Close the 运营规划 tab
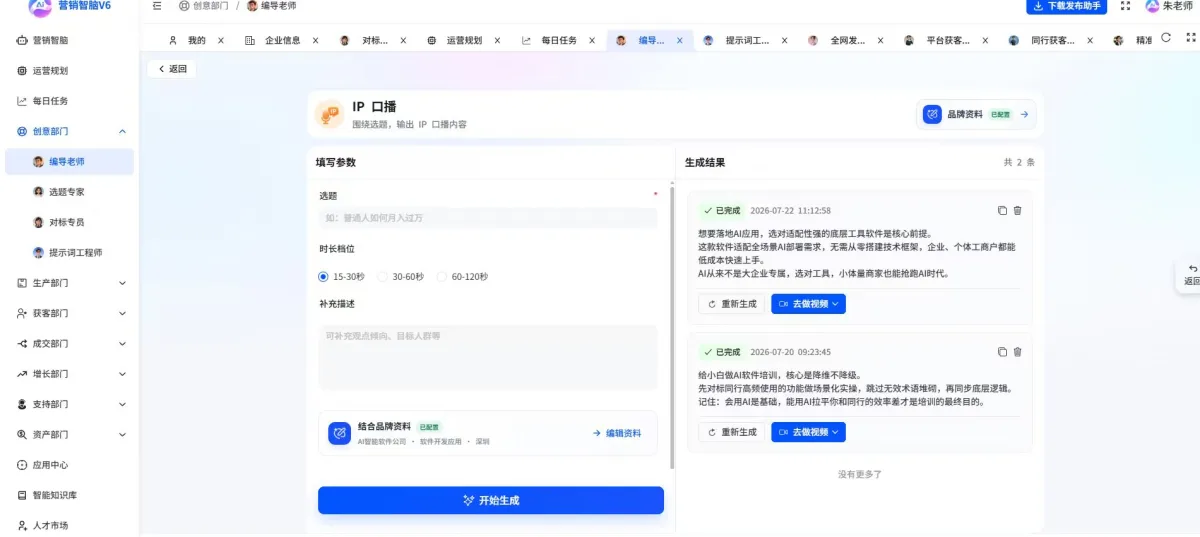The width and height of the screenshot is (1200, 537). [x=498, y=41]
